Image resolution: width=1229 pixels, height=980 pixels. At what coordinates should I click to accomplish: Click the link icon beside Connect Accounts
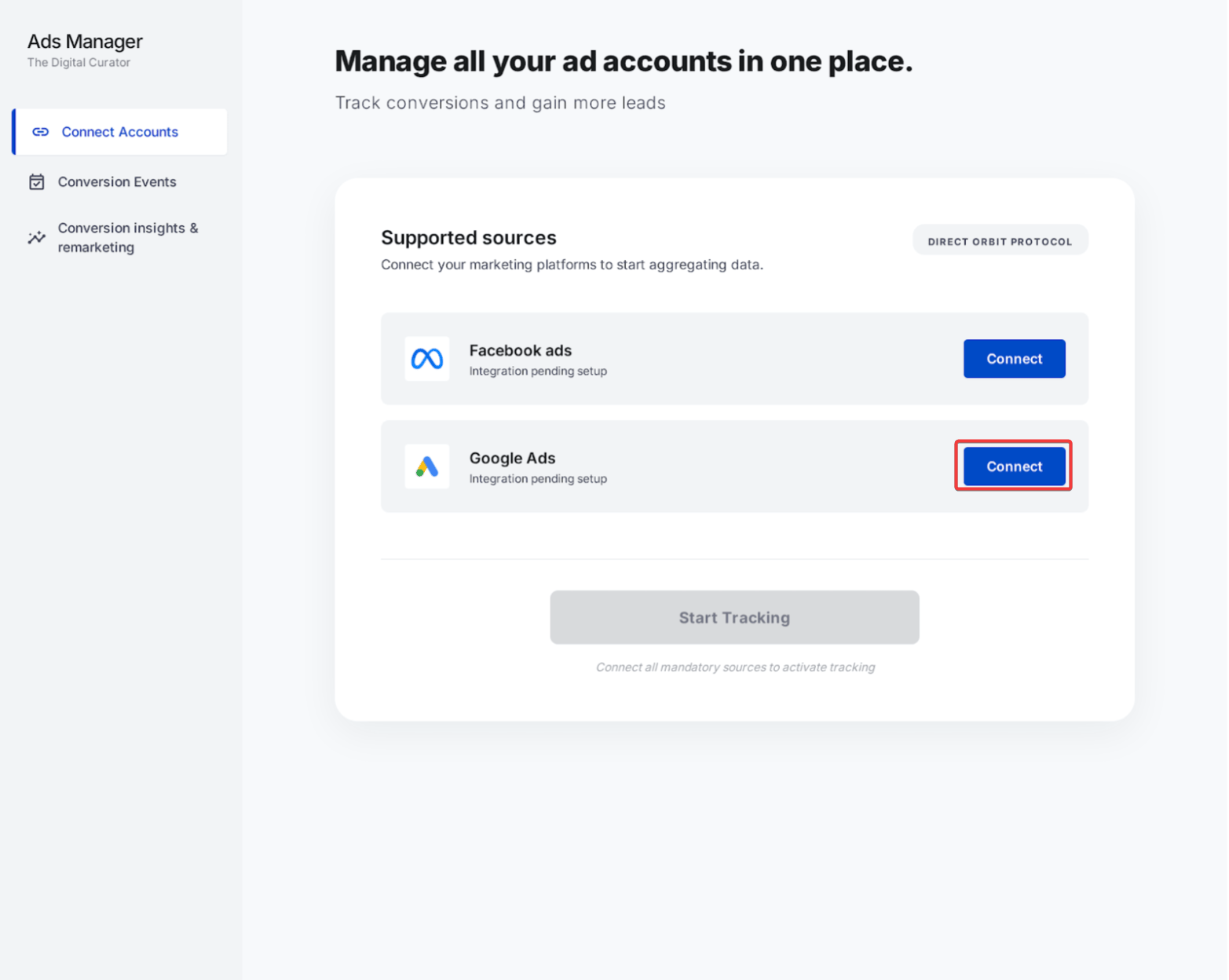[x=41, y=132]
